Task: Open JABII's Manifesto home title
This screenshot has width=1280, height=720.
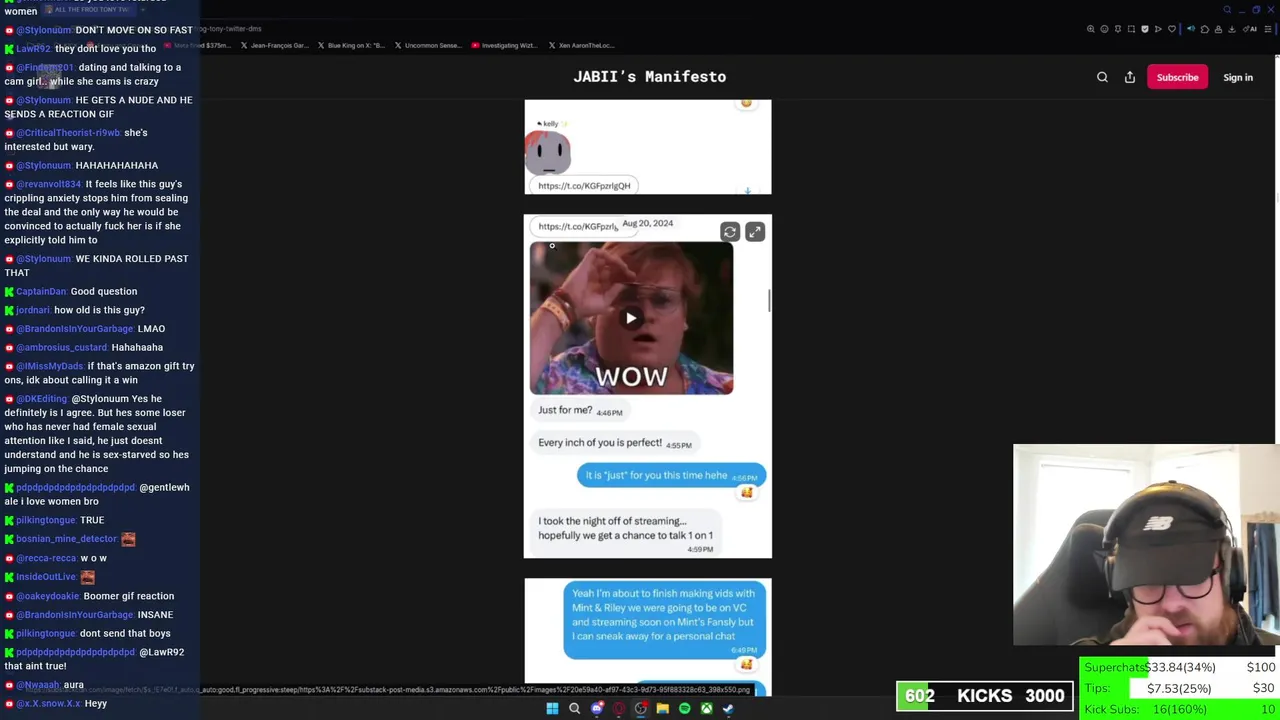Action: click(x=650, y=76)
